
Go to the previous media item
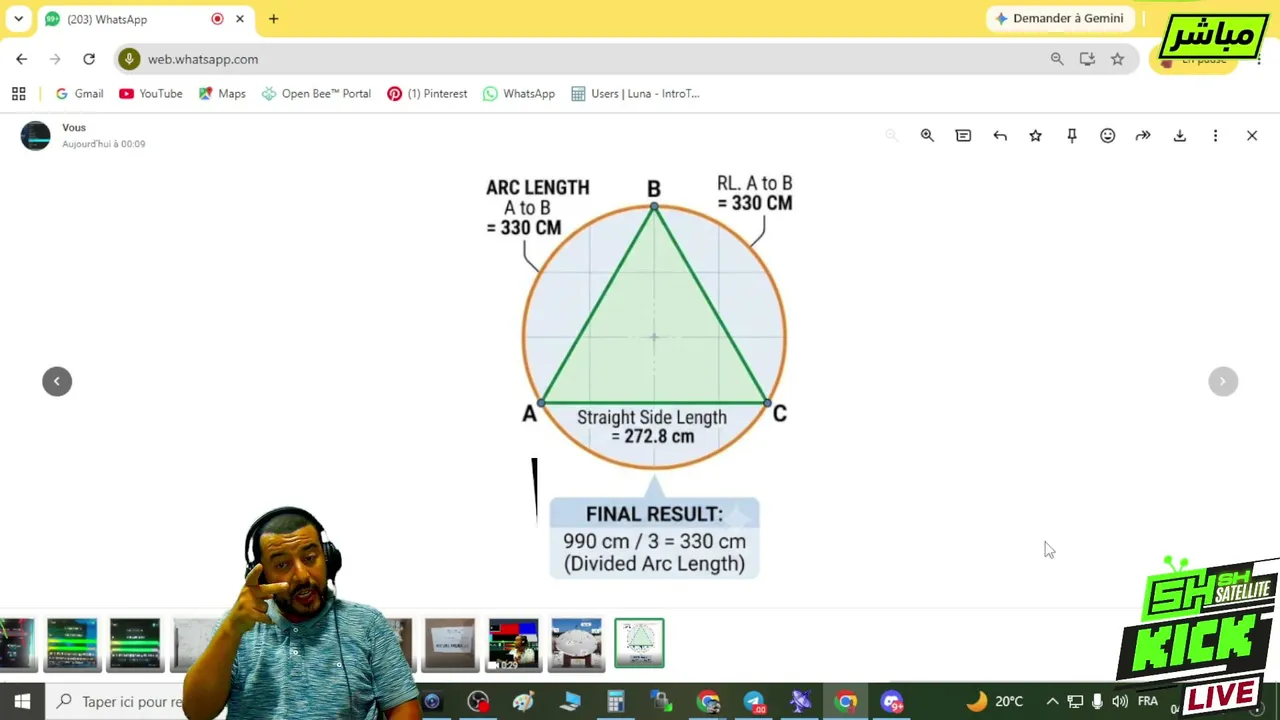pyautogui.click(x=57, y=381)
